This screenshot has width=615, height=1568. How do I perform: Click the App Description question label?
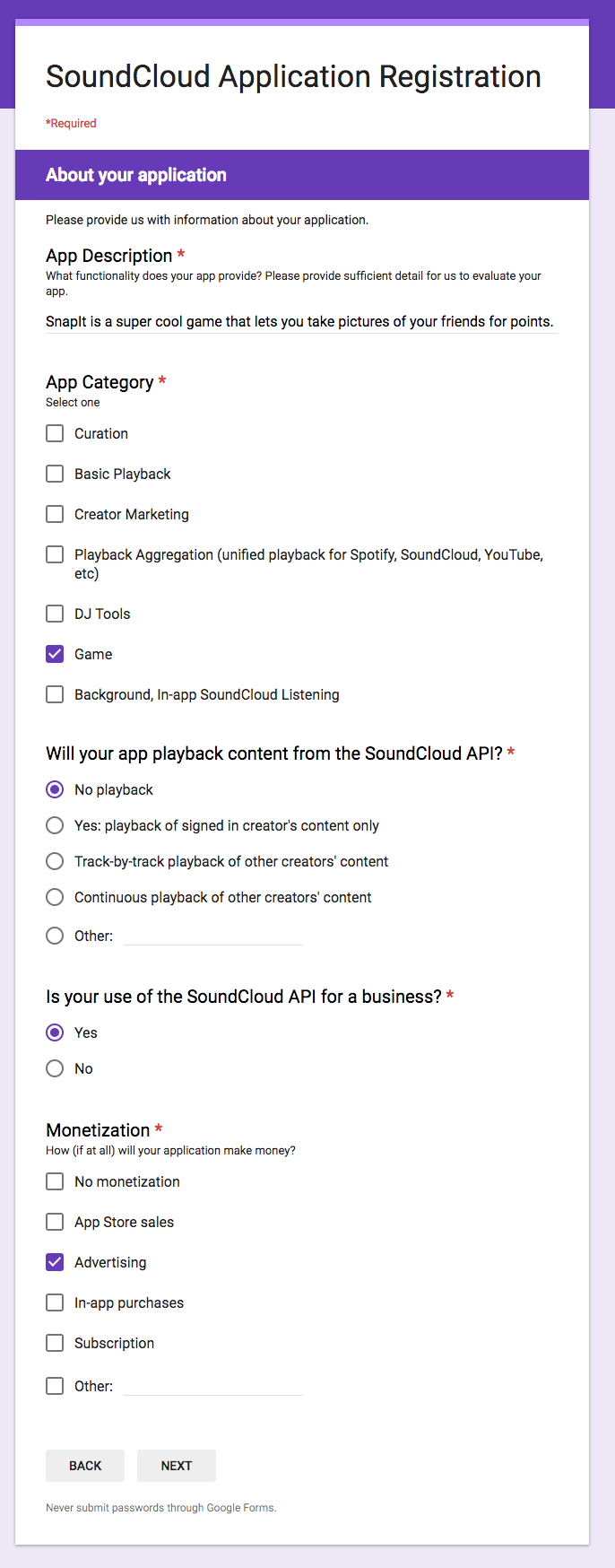[116, 256]
